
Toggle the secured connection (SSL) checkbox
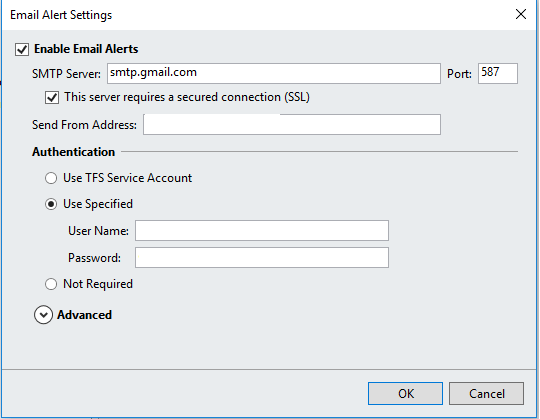tap(52, 97)
